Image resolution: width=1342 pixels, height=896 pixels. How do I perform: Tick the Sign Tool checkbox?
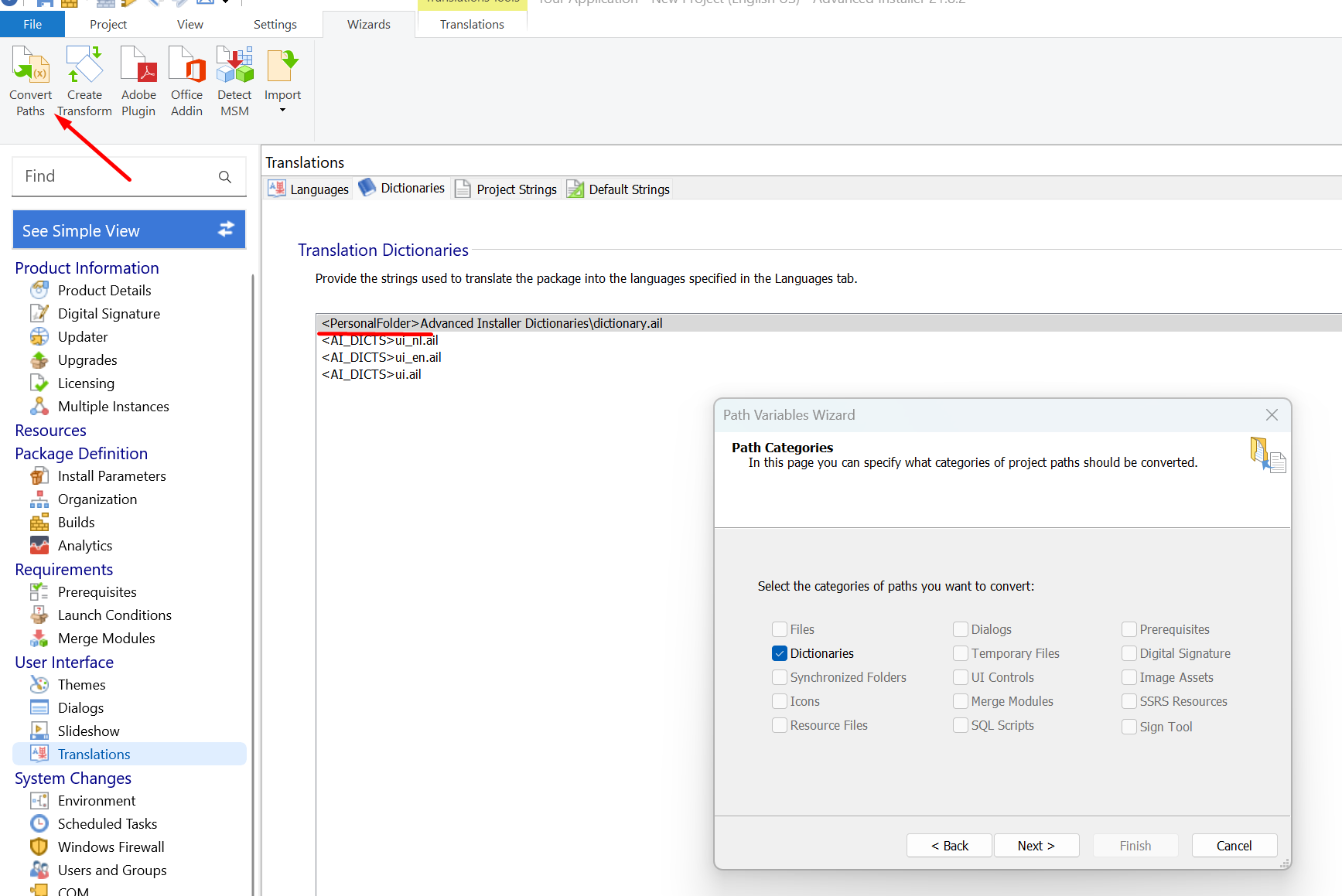click(x=1129, y=727)
